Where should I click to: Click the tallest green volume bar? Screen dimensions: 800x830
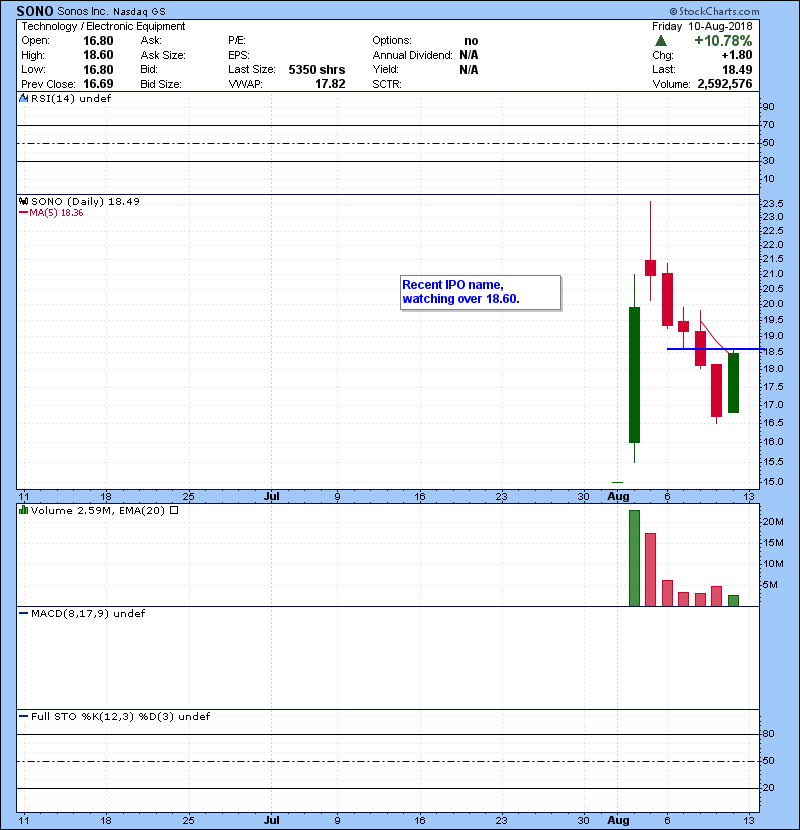pyautogui.click(x=634, y=557)
